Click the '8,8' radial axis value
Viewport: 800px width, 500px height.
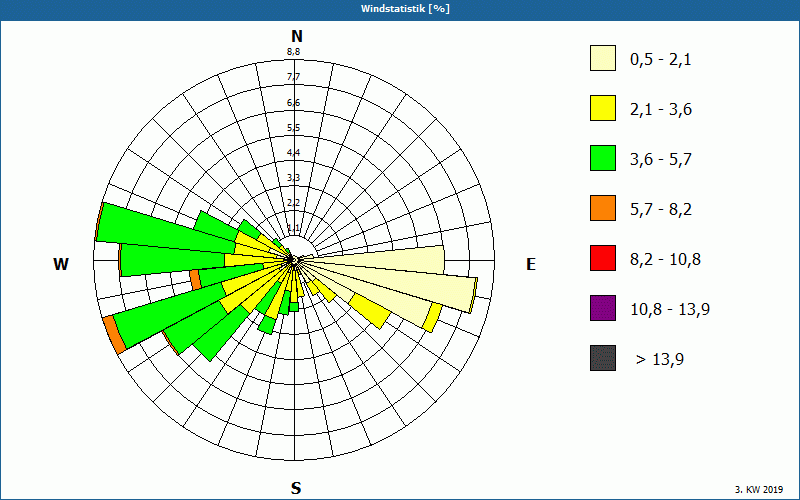pos(293,52)
